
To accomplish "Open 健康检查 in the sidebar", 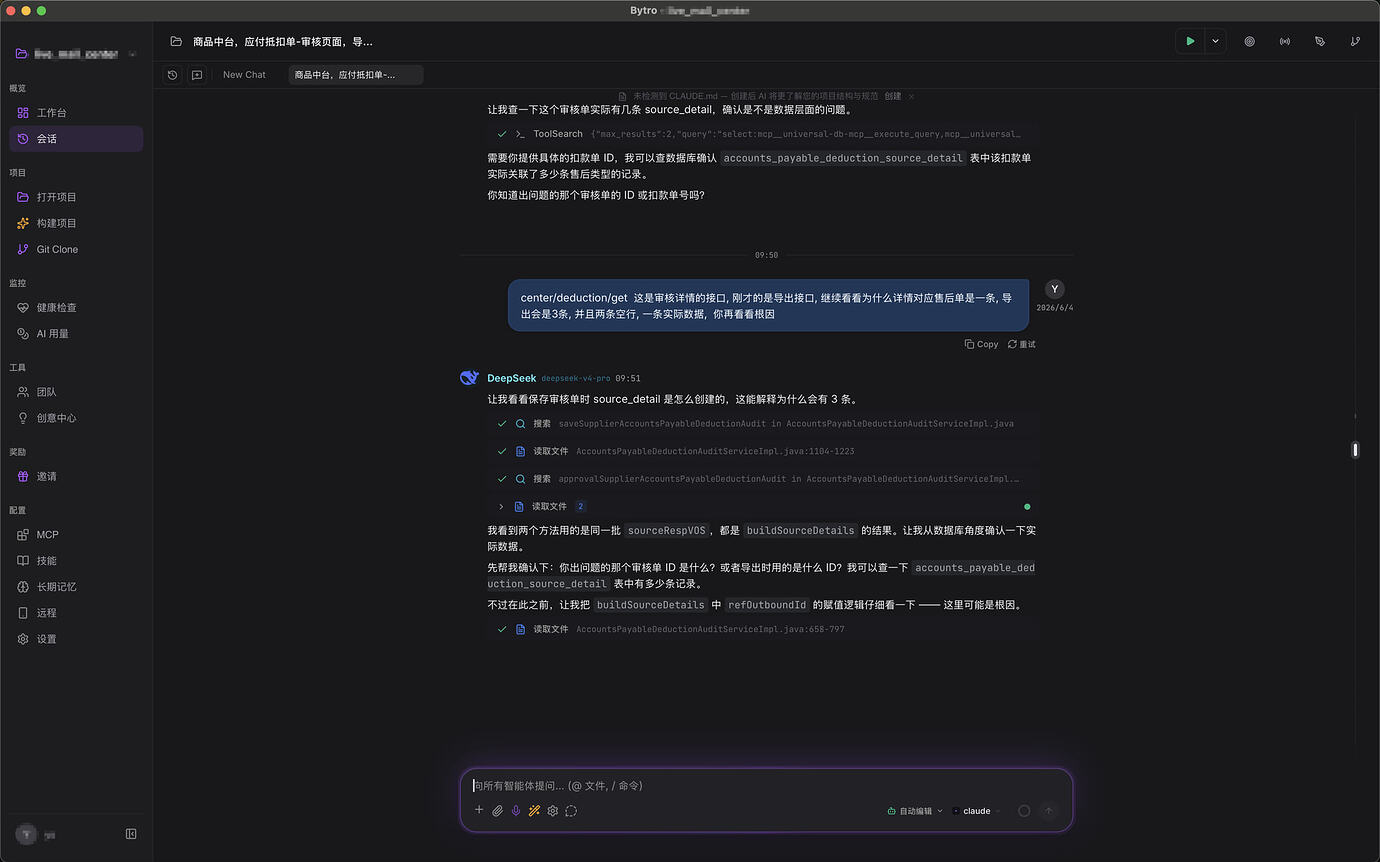I will (76, 308).
